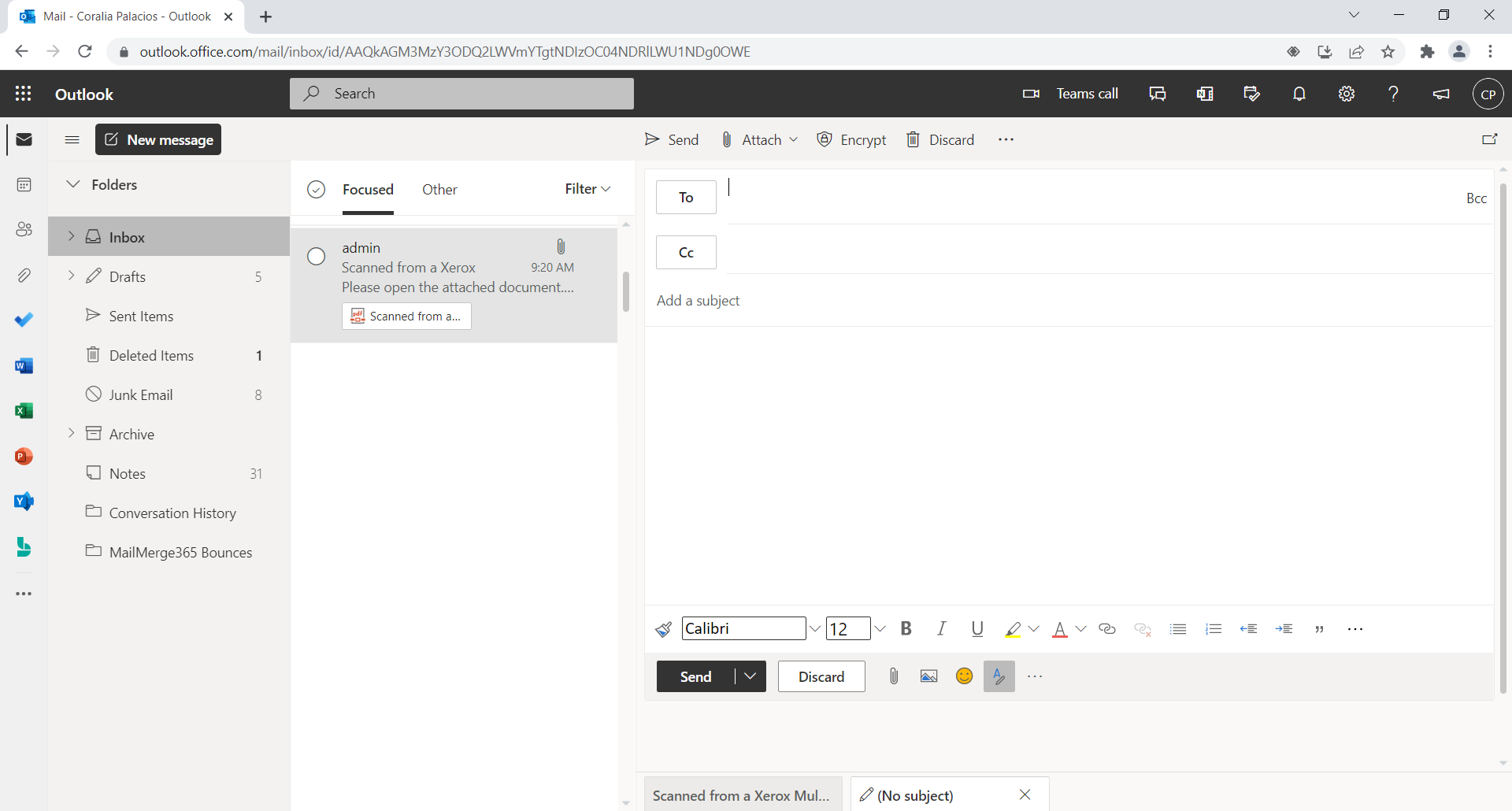
Task: Apply quote formatting
Action: point(1319,628)
